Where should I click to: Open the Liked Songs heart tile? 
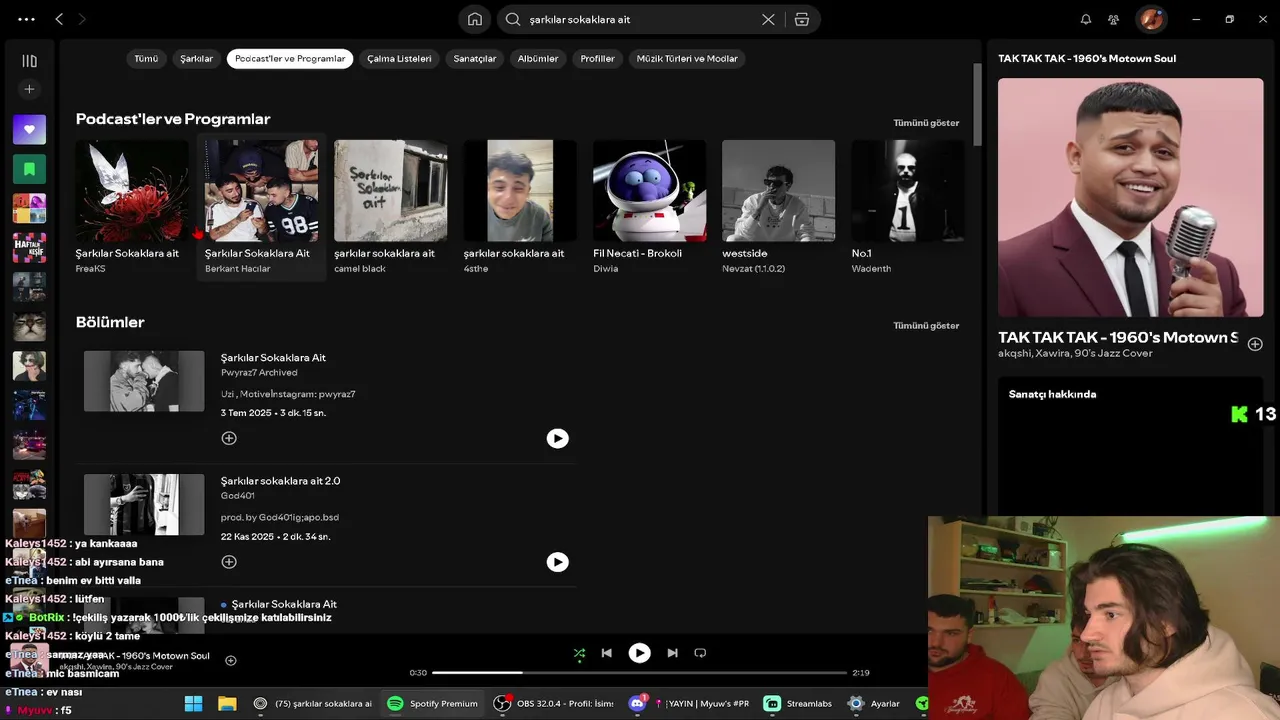point(29,129)
